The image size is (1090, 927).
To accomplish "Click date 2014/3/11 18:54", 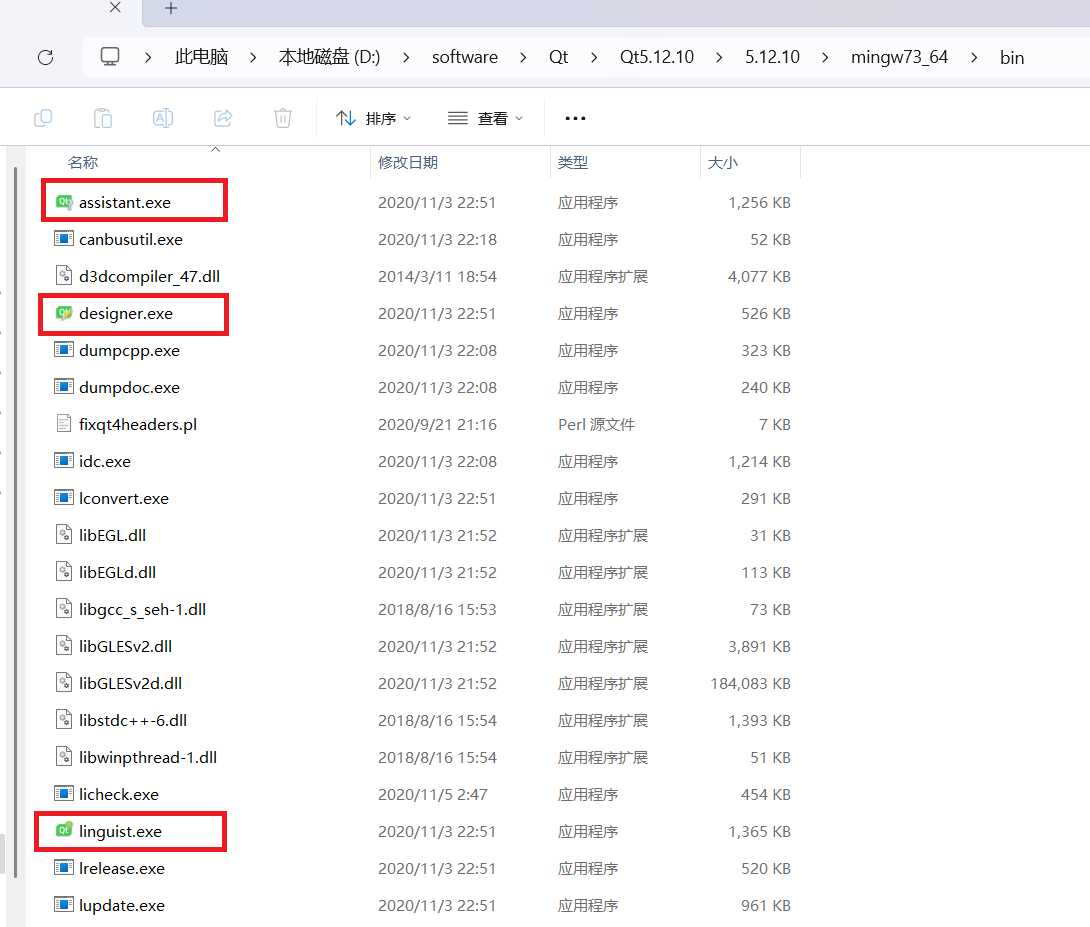I will [x=437, y=276].
